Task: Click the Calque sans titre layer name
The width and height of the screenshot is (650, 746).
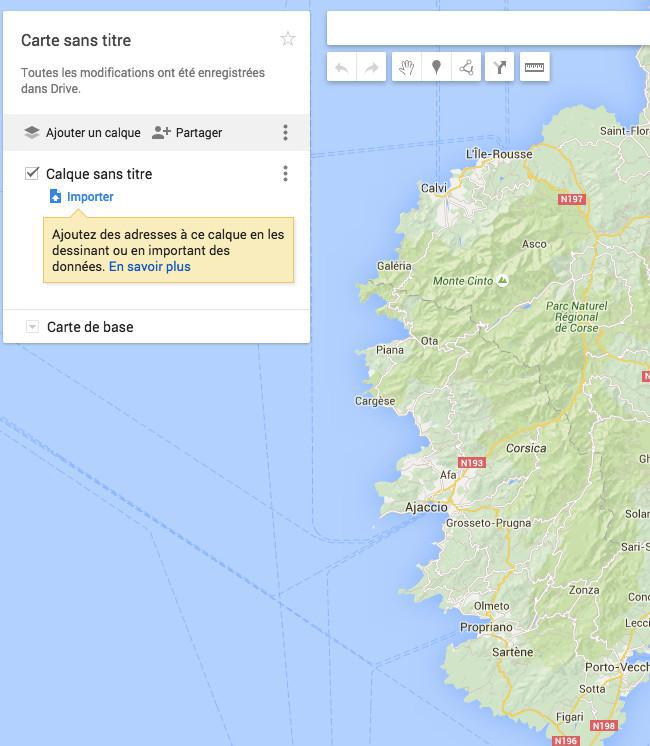Action: pos(99,174)
